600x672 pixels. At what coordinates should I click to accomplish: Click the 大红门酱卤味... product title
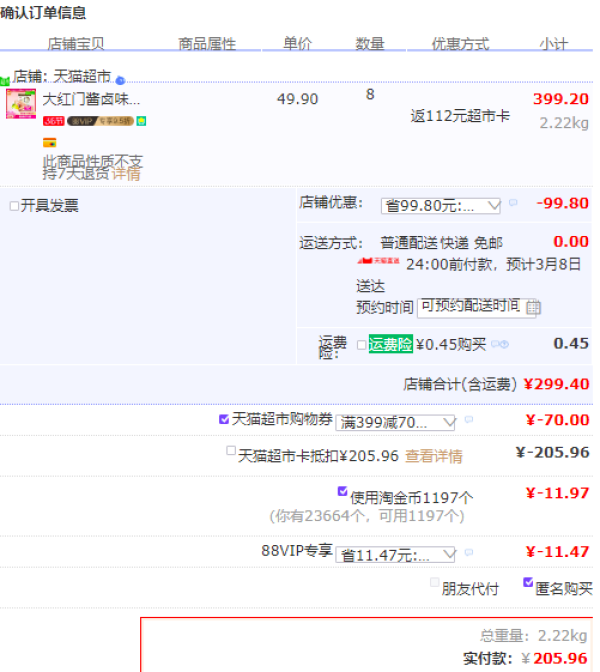(91, 99)
